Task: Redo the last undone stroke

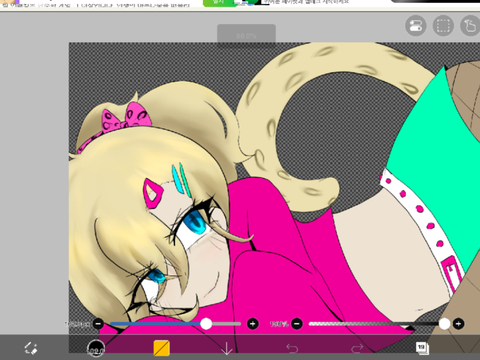Action: 357,349
